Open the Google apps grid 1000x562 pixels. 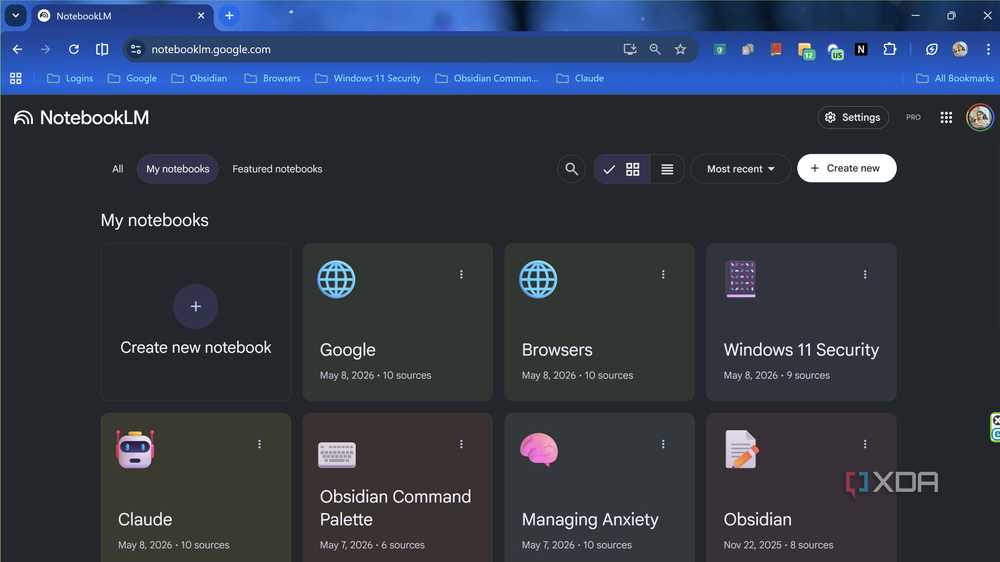[946, 117]
